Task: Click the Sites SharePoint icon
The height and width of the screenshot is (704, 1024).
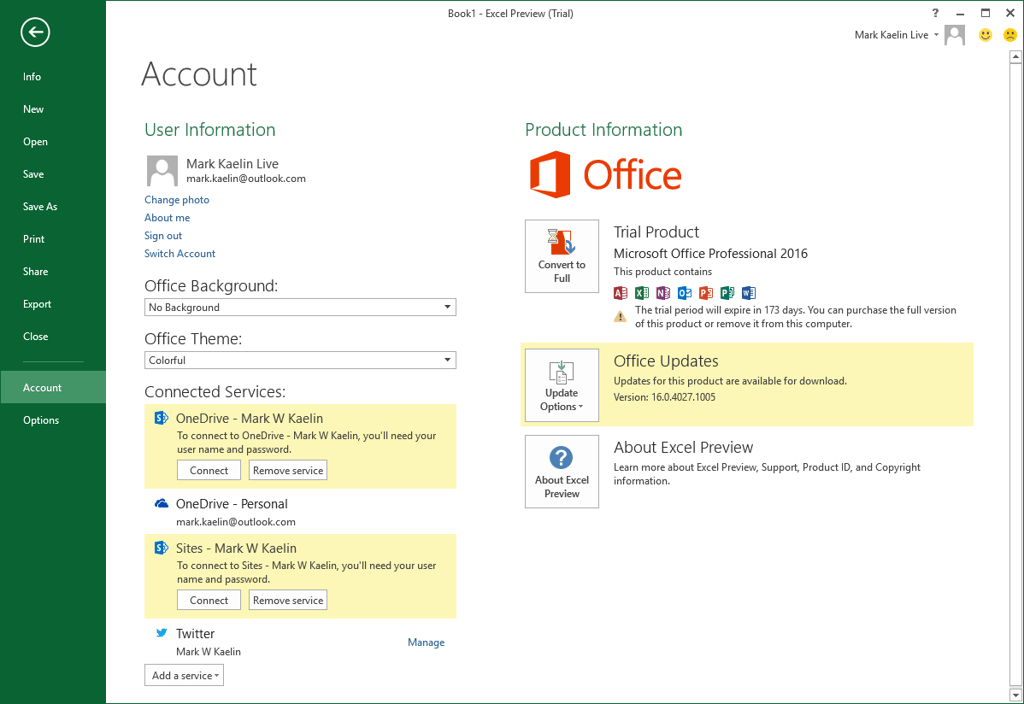Action: (161, 548)
